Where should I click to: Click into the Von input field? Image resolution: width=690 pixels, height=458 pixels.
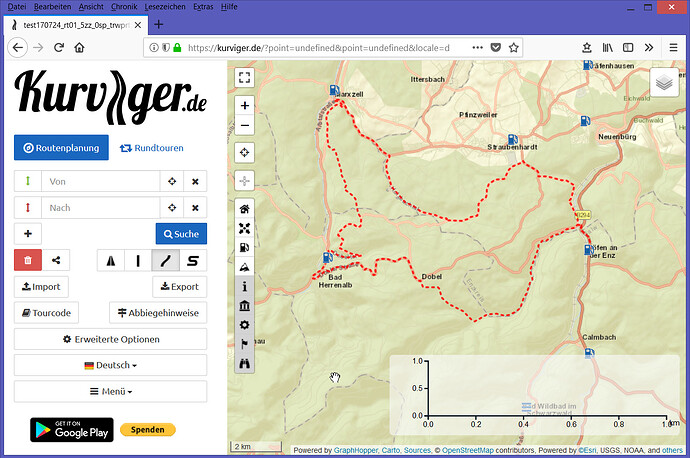101,181
